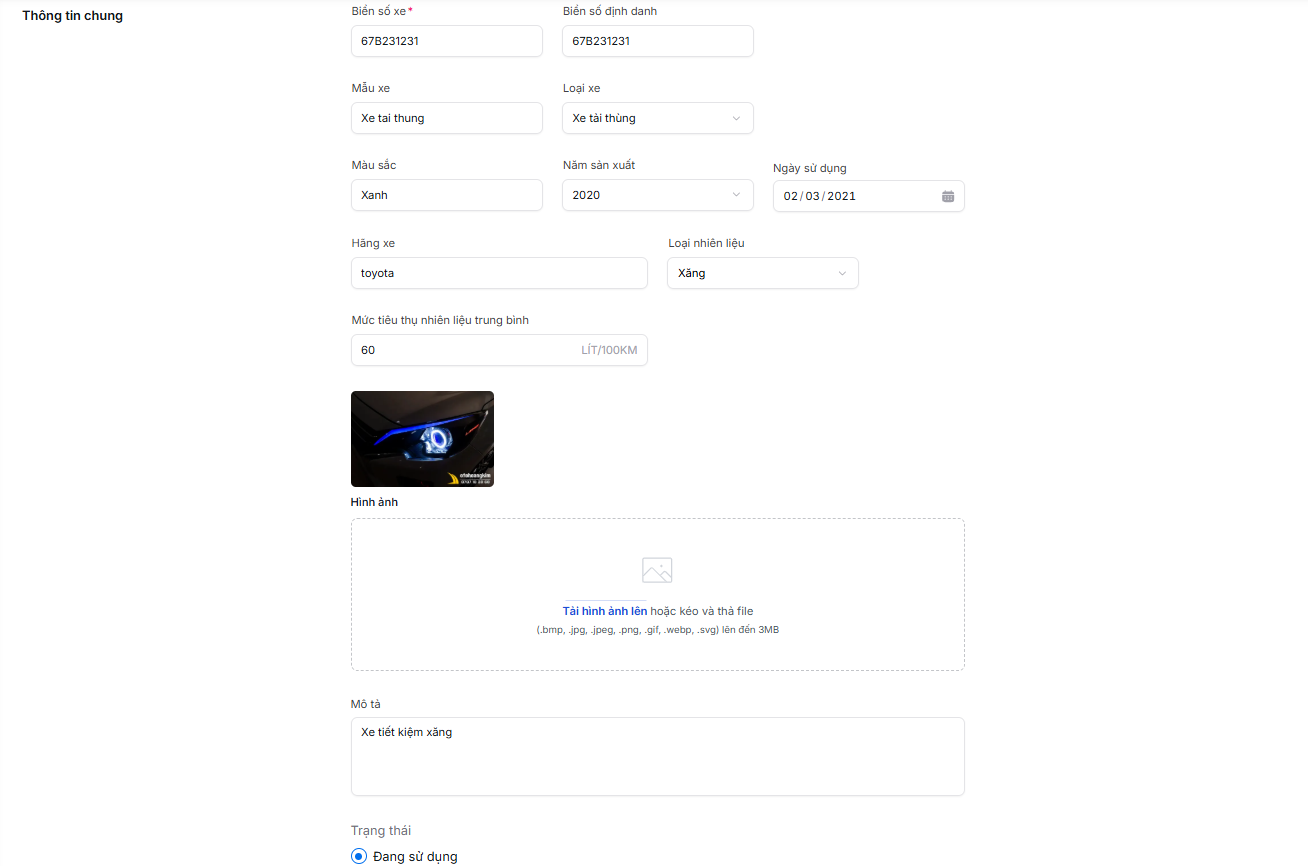Open the calendar picker icon for Ngày sử dụng
Viewport: 1308px width, 866px height.
(947, 196)
